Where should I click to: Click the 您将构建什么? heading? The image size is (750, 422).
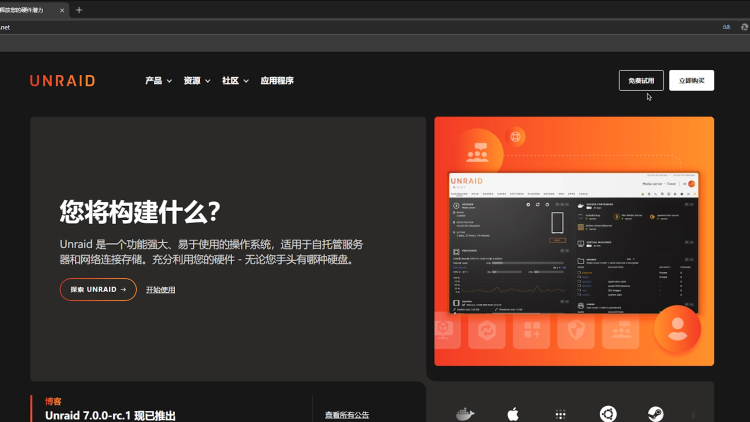pos(140,211)
